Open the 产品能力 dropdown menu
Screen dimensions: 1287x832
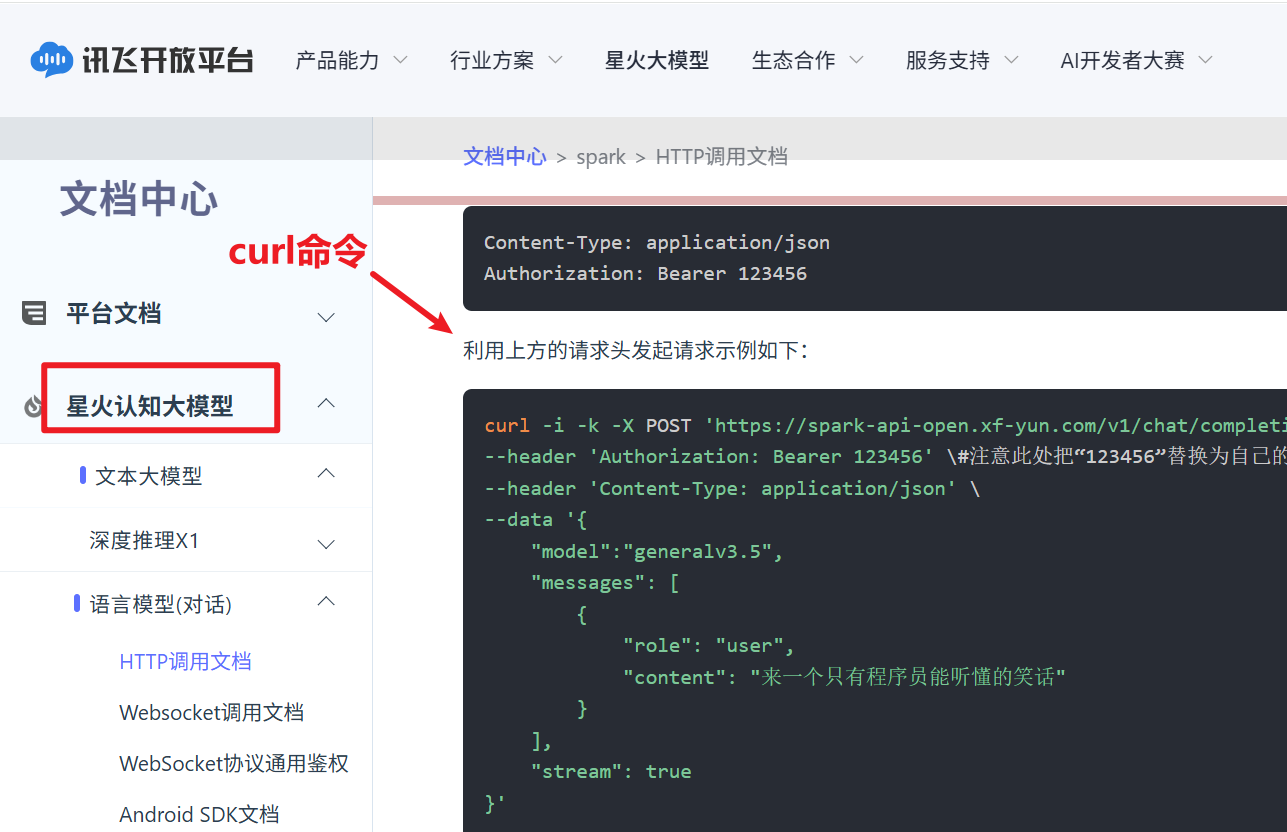352,60
